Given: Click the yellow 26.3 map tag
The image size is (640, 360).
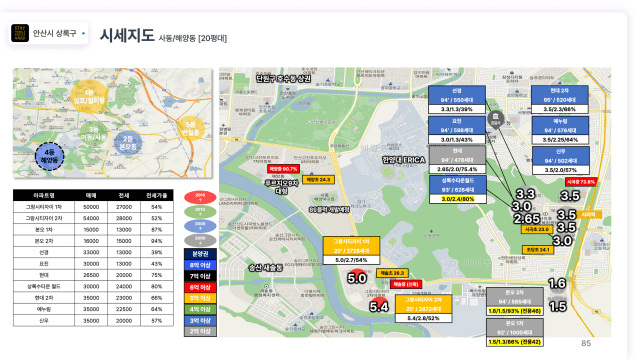Looking at the screenshot, I should (x=392, y=273).
